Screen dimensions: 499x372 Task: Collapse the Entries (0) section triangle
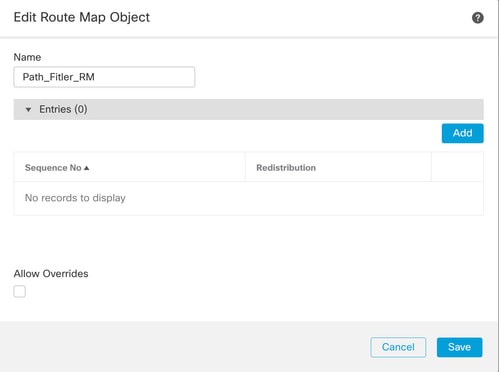point(28,109)
